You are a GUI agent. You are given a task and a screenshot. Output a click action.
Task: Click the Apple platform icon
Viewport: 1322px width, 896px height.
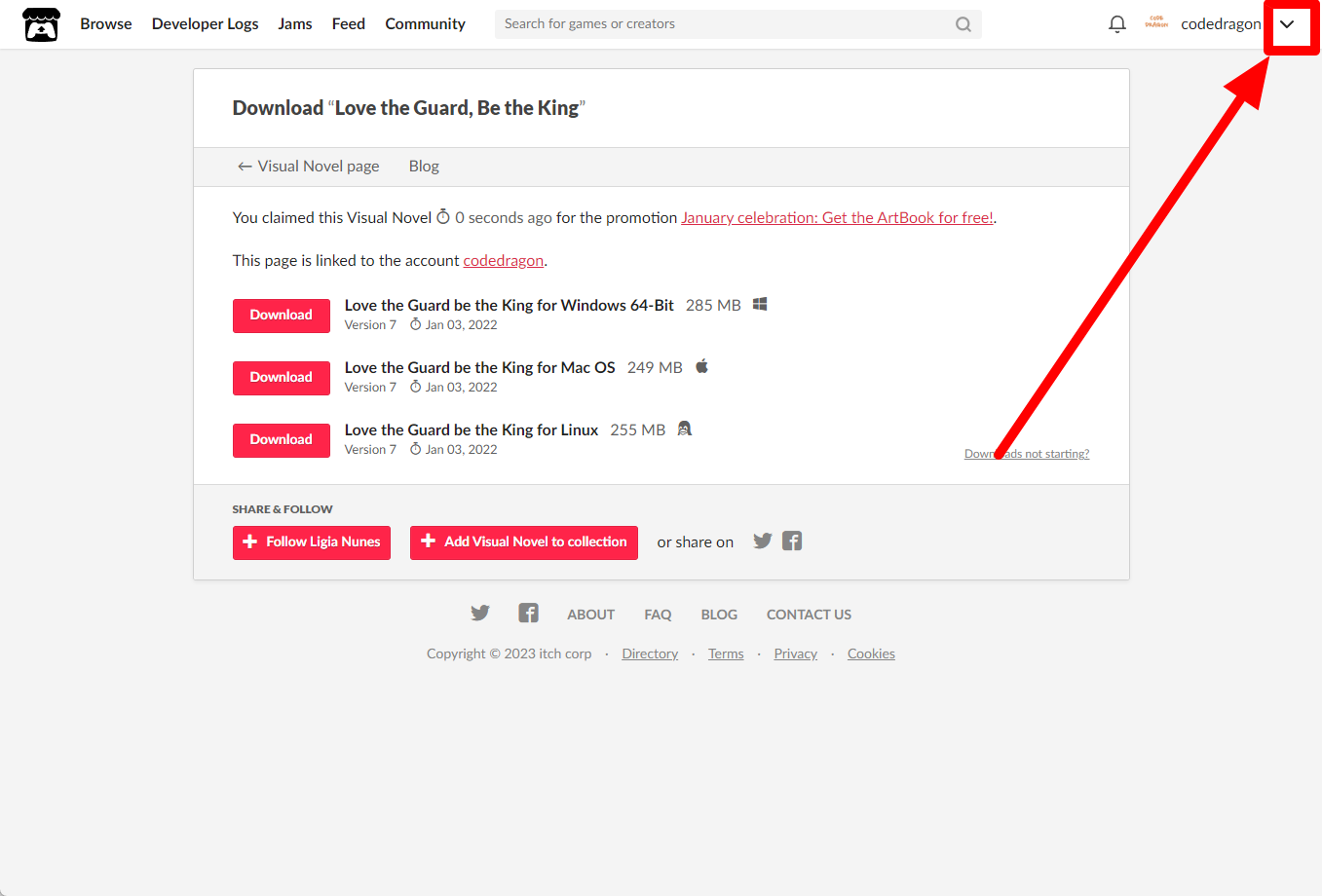[701, 367]
